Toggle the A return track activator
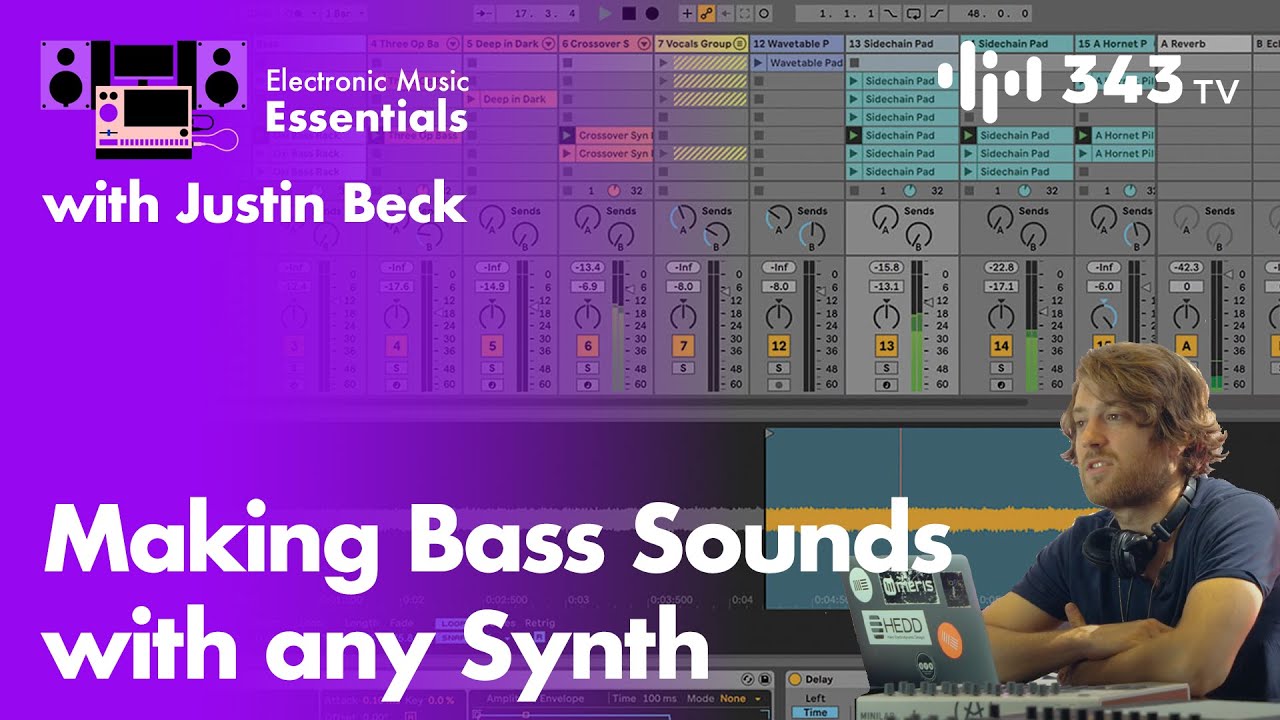Screen dimensions: 1280x720 click(1186, 346)
